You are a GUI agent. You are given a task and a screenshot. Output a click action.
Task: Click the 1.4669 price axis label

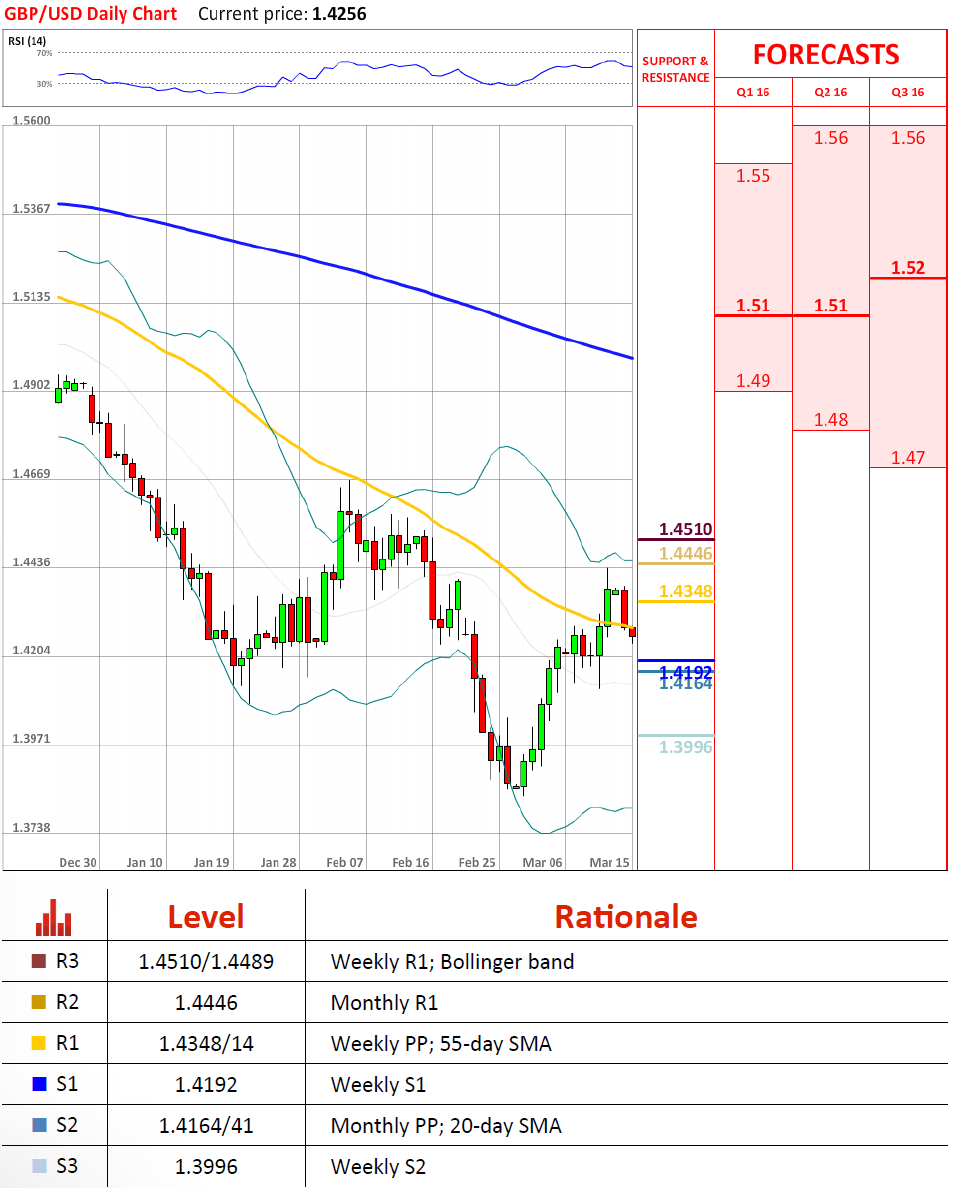[x=31, y=474]
